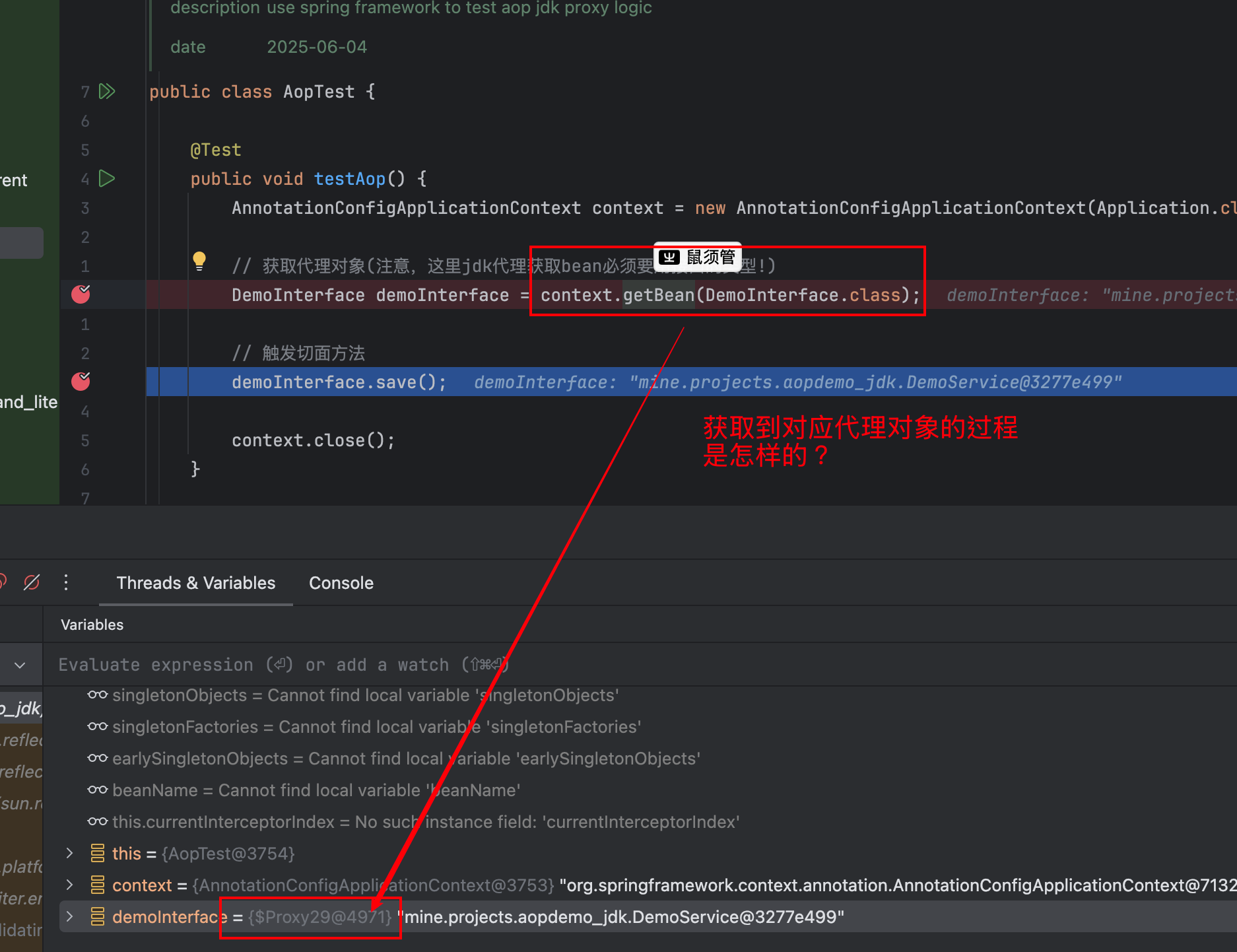The image size is (1237, 952).
Task: Toggle the Mute Breakpoints button
Action: (x=32, y=582)
